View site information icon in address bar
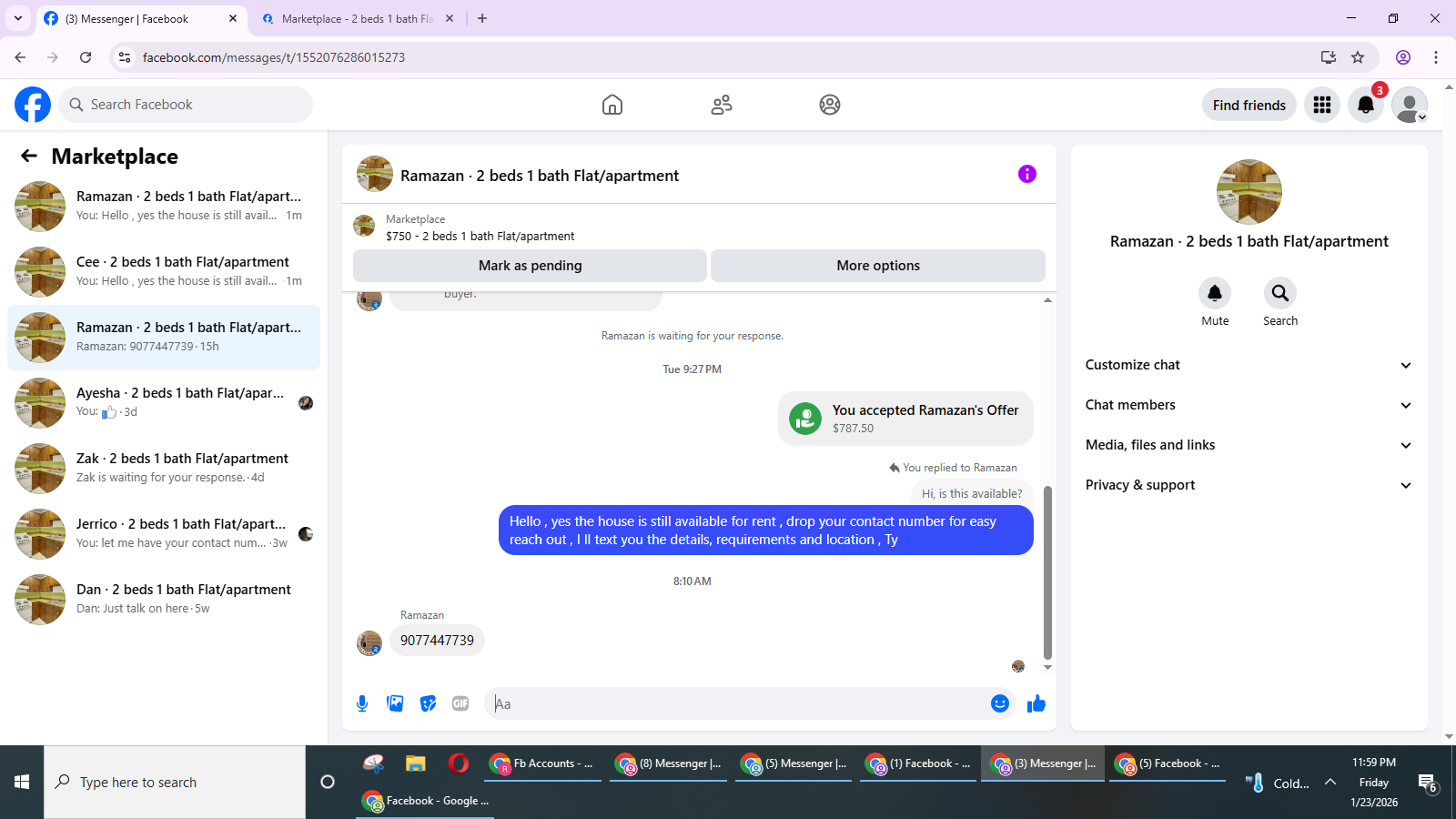1456x819 pixels. (x=125, y=57)
